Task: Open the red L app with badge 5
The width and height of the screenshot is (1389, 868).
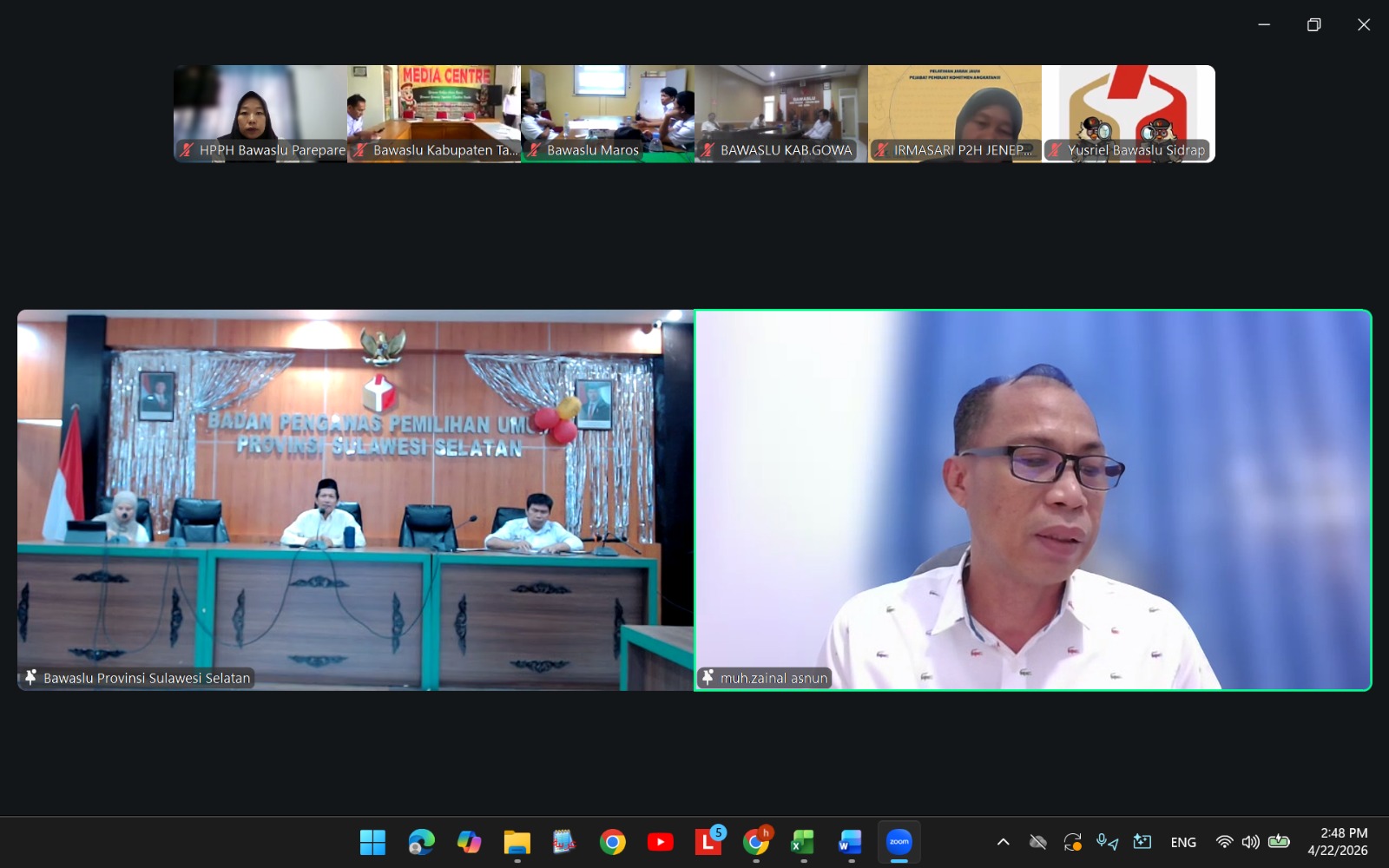Action: (708, 842)
